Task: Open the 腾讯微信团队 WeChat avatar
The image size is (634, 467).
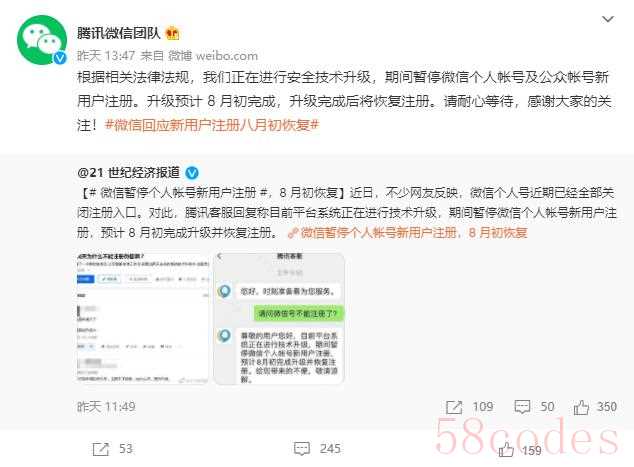Action: click(42, 40)
